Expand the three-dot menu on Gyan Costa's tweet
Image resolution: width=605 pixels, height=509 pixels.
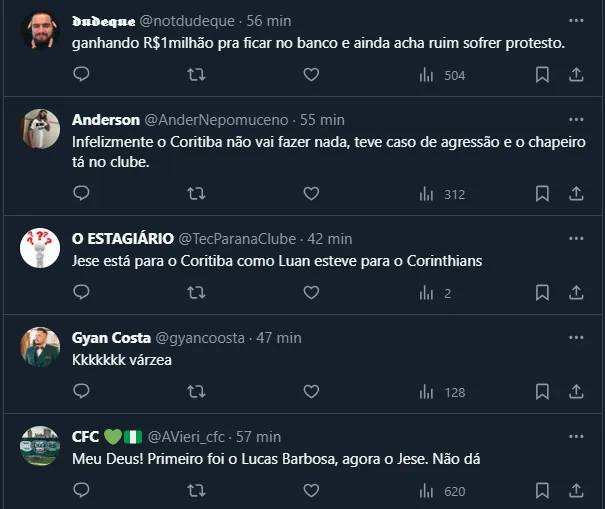[576, 337]
